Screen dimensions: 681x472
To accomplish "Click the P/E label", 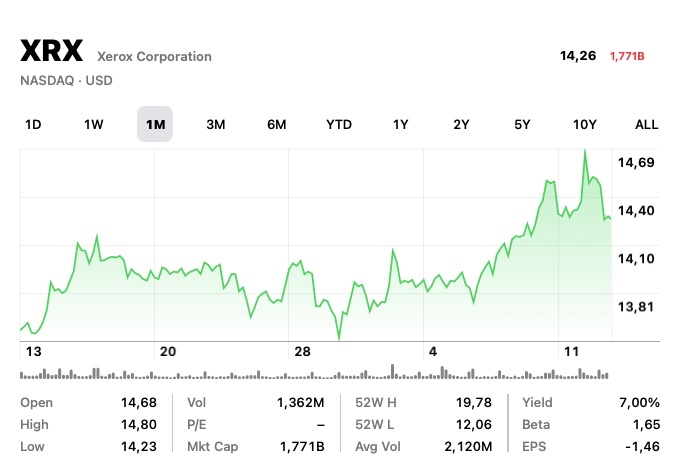I will tap(197, 424).
